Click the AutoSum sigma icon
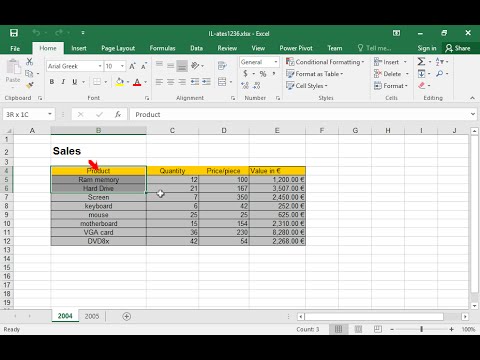The image size is (480, 360). pyautogui.click(x=421, y=62)
